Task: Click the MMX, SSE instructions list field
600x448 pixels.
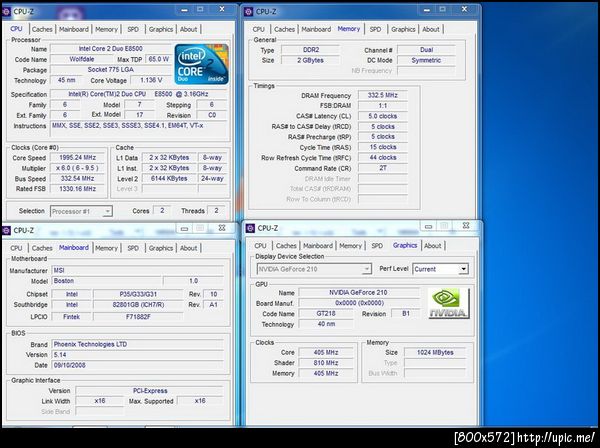Action: pyautogui.click(x=139, y=130)
